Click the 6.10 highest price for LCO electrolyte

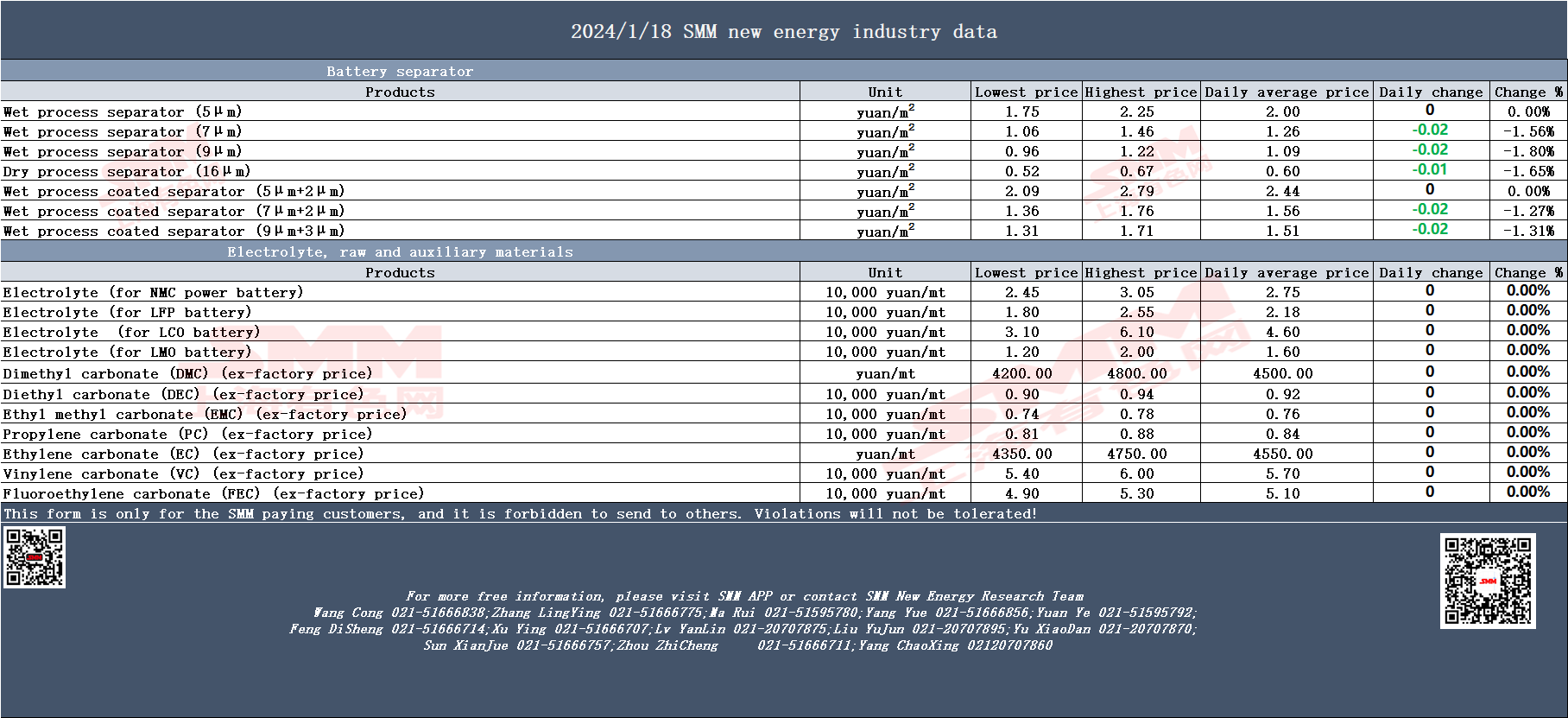(1136, 333)
